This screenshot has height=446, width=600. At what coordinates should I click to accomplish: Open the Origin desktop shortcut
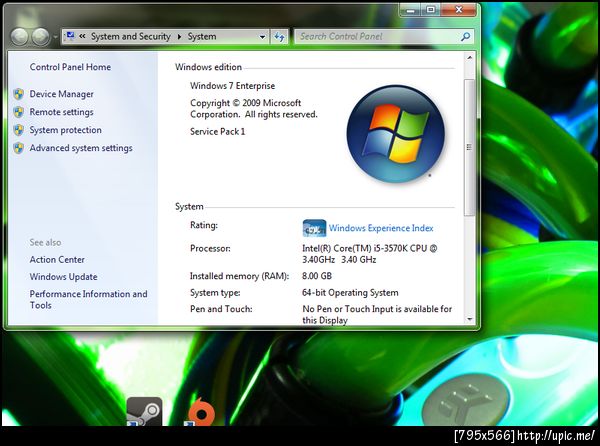coord(201,412)
